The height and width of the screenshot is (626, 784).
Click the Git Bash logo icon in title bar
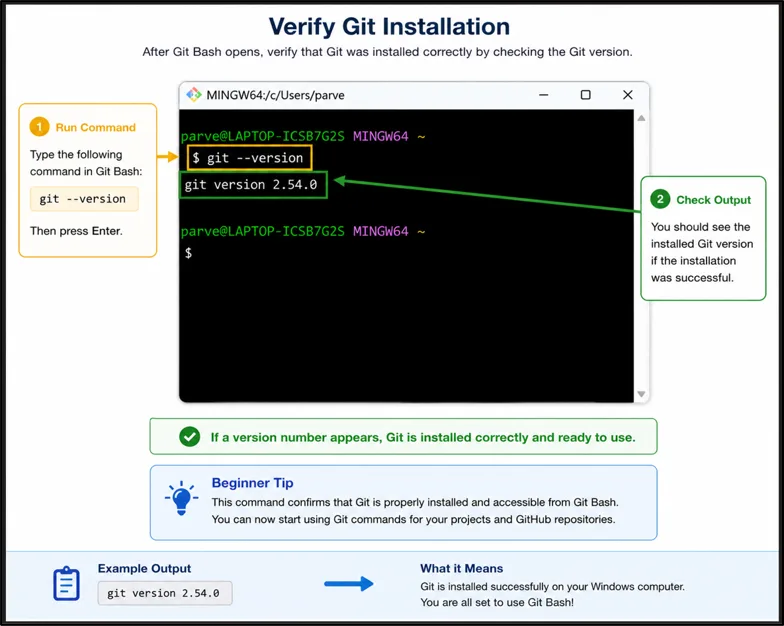pyautogui.click(x=194, y=94)
